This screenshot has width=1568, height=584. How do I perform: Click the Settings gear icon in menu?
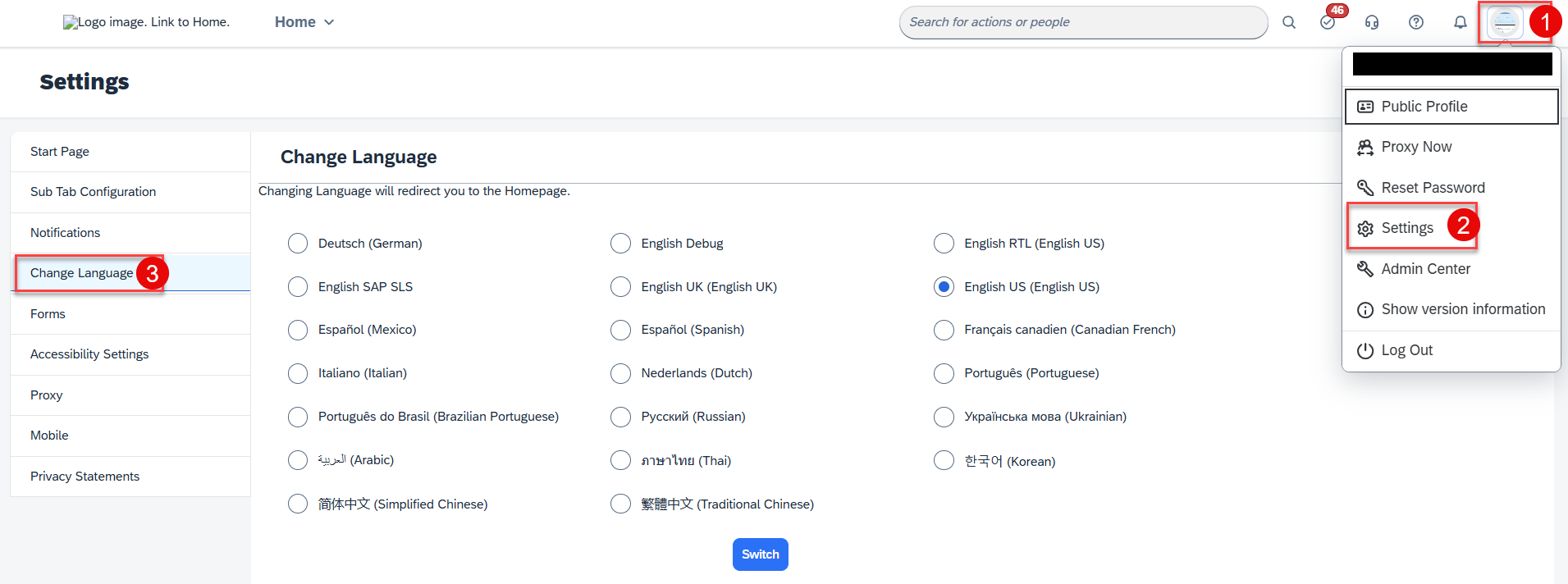pos(1365,229)
